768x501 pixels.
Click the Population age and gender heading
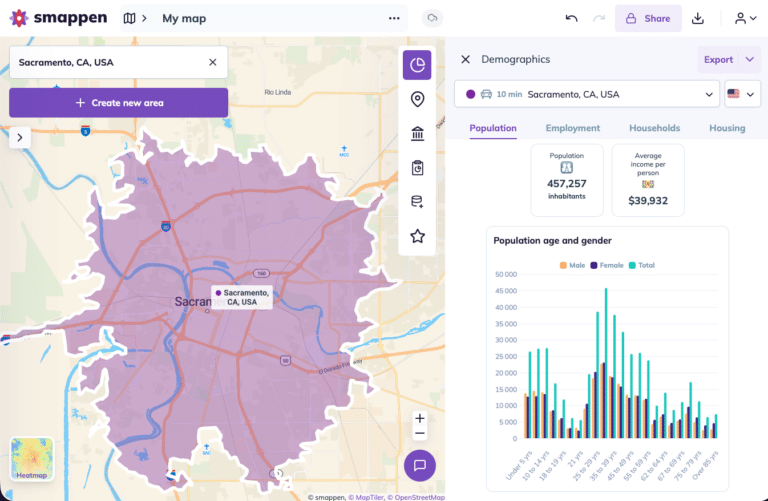(552, 240)
